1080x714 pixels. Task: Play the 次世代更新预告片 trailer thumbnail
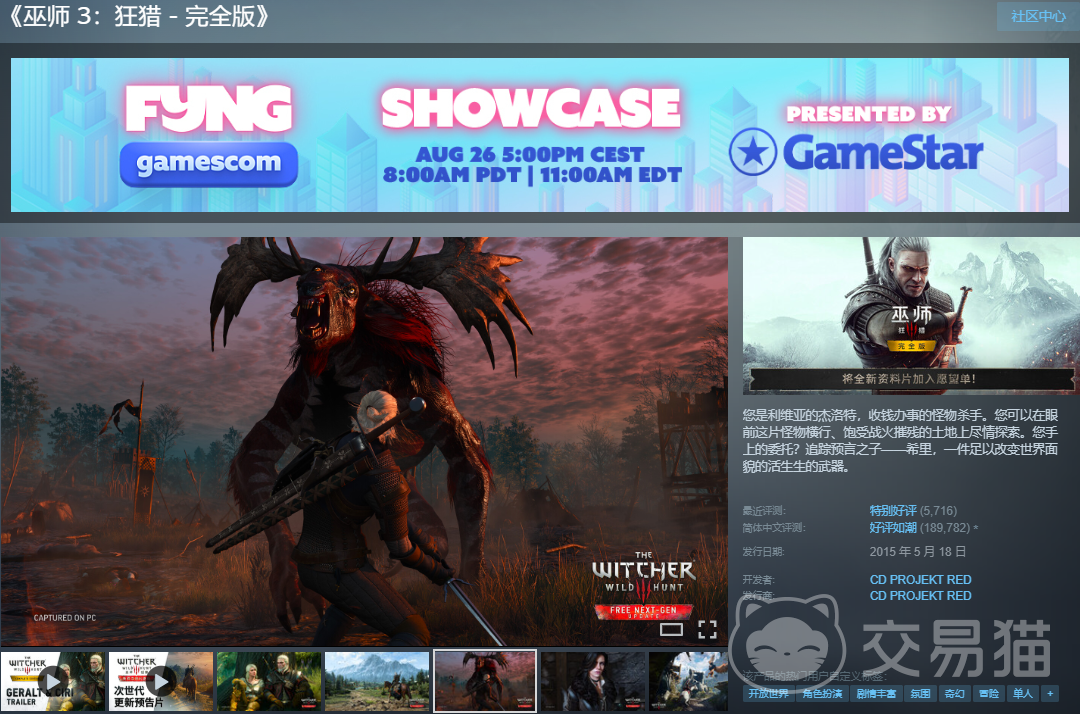[x=161, y=681]
